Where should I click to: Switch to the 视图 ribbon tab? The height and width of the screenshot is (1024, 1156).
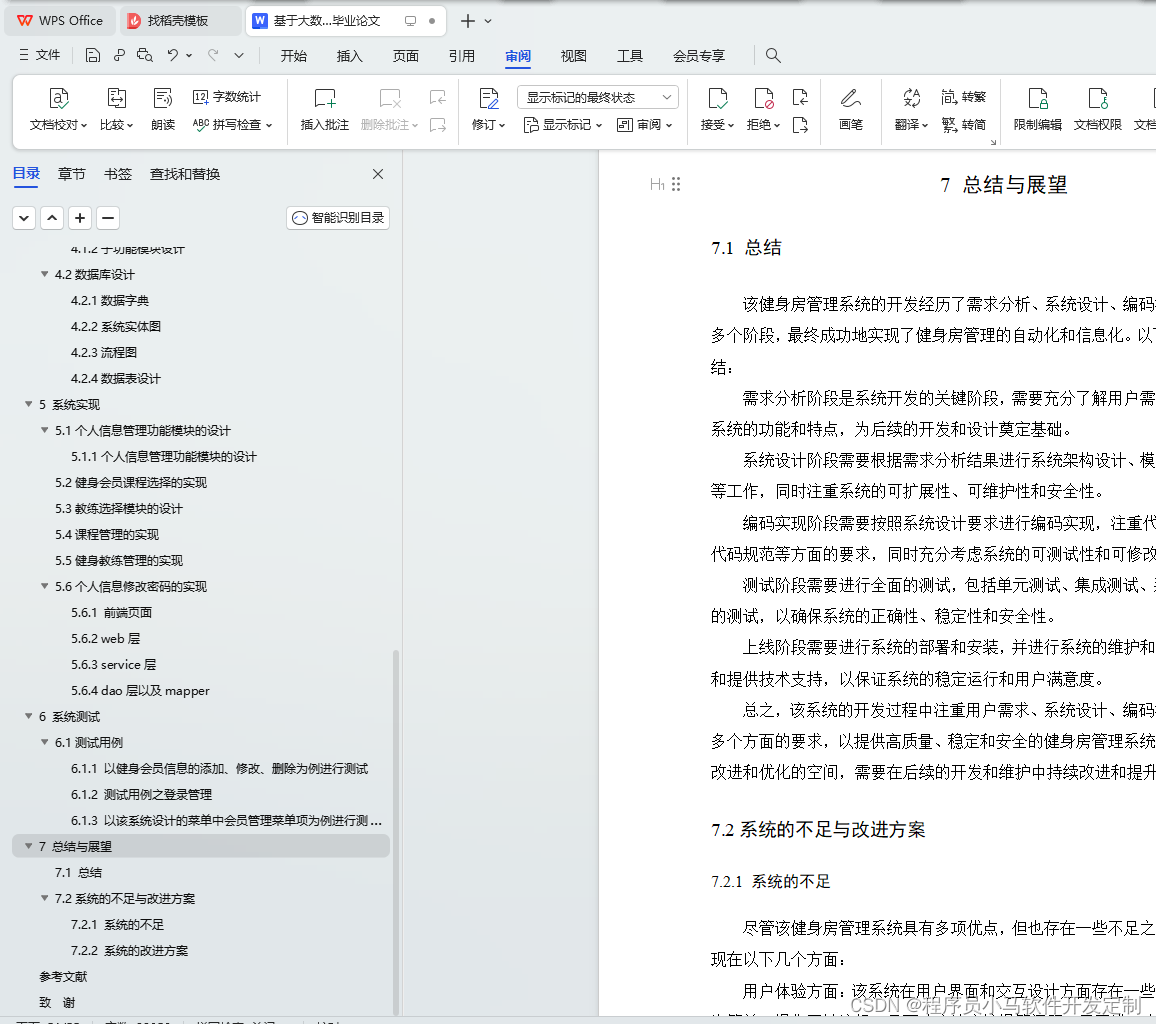[574, 56]
